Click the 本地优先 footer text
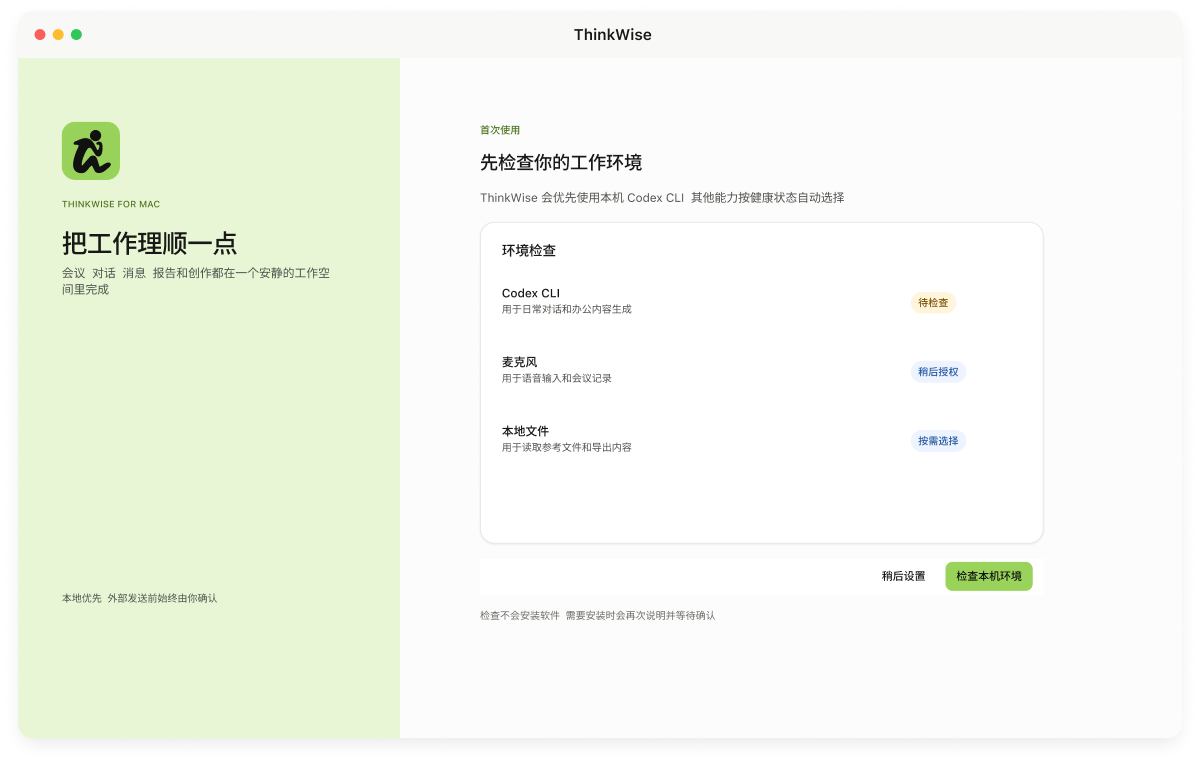 pyautogui.click(x=140, y=598)
